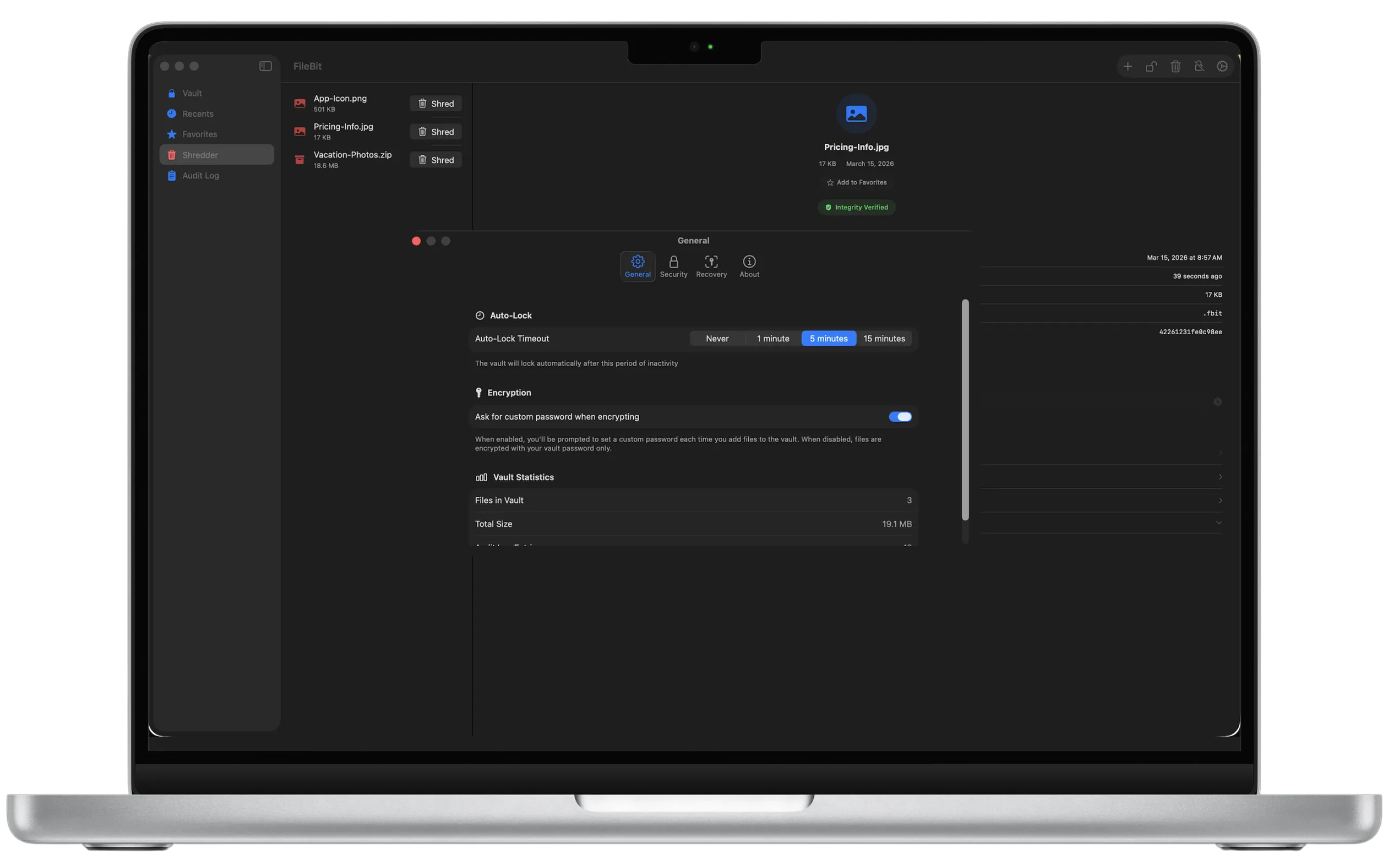The width and height of the screenshot is (1389, 868).
Task: Add new files using the plus toolbar icon
Action: tap(1127, 66)
